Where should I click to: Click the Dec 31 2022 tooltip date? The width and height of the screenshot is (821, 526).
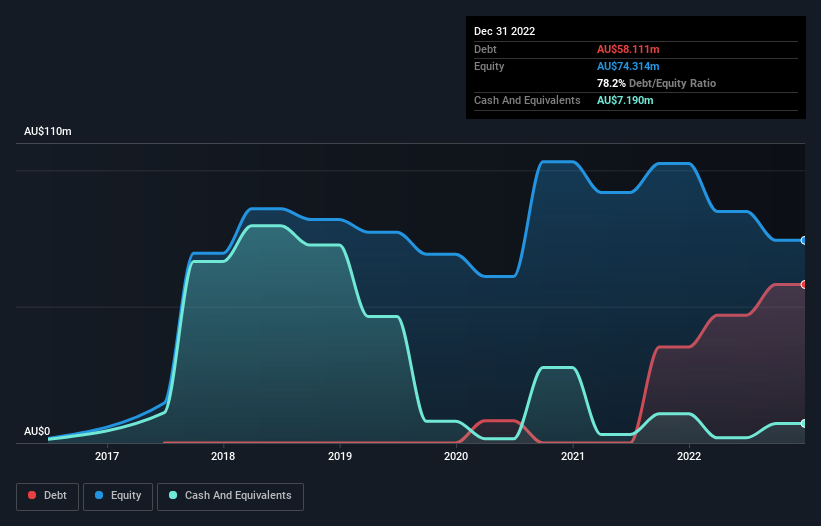coord(505,31)
